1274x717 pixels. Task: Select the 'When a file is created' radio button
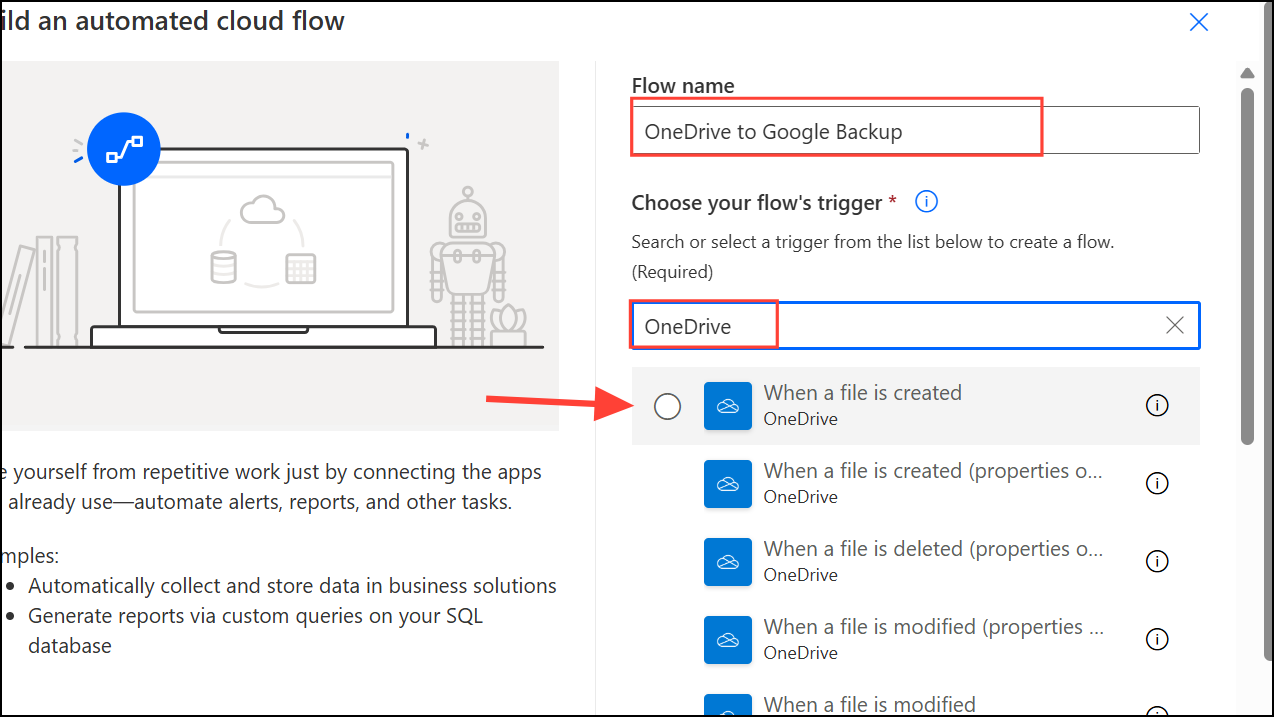[667, 406]
